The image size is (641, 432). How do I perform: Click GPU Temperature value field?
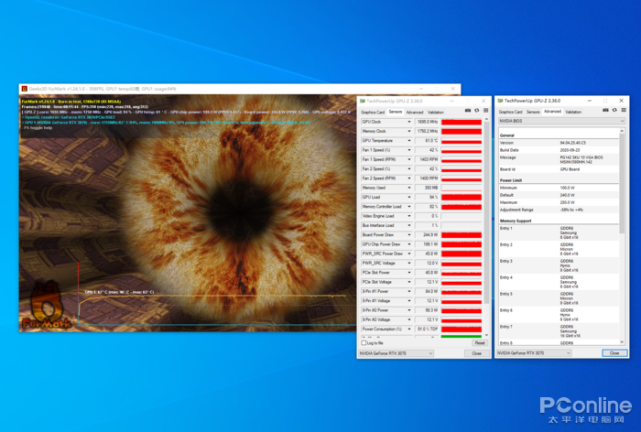(427, 141)
